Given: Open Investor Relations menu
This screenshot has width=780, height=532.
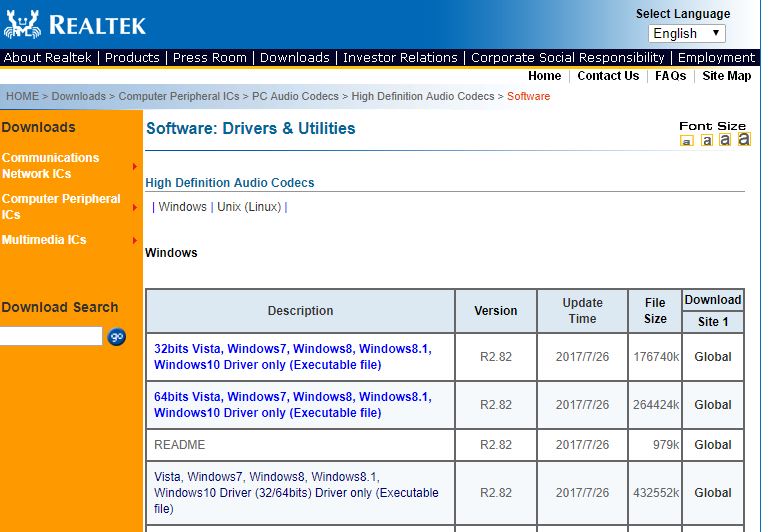Looking at the screenshot, I should coord(400,57).
